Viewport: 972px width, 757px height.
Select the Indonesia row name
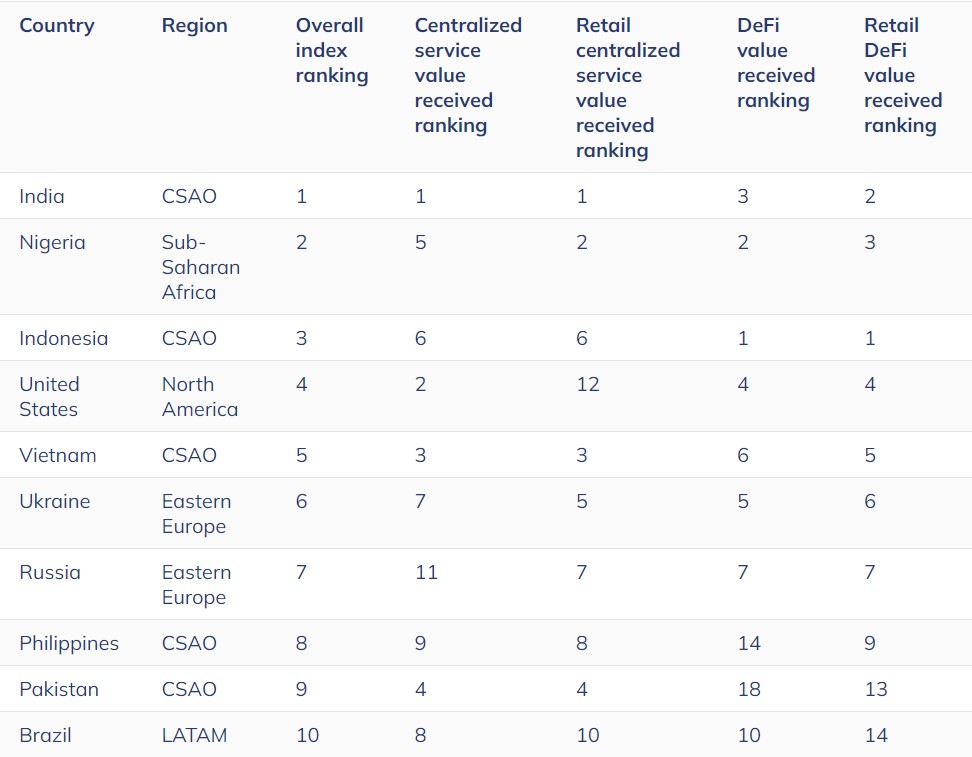click(63, 338)
